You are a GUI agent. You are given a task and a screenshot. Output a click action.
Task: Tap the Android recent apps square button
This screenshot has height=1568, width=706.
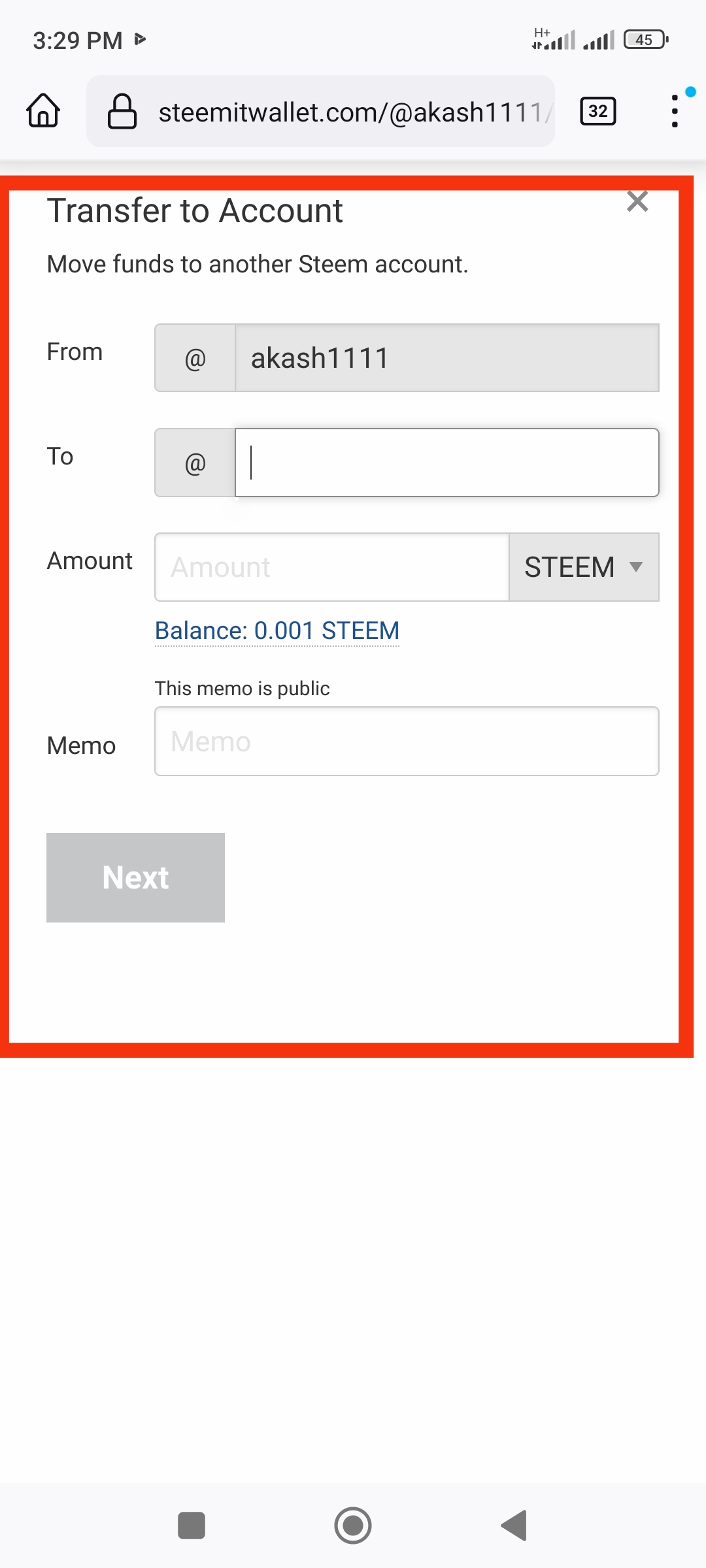point(192,1526)
